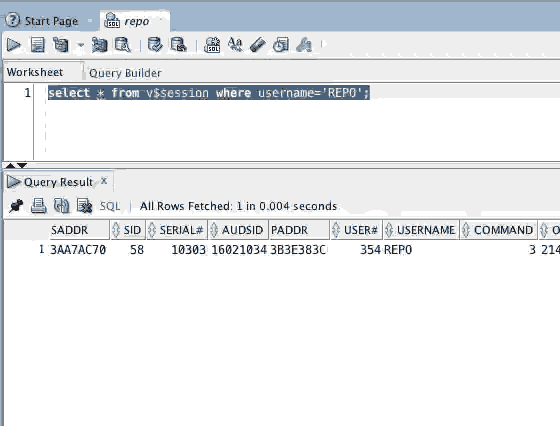The height and width of the screenshot is (426, 560).
Task: Close the Query Result tab
Action: click(x=104, y=181)
